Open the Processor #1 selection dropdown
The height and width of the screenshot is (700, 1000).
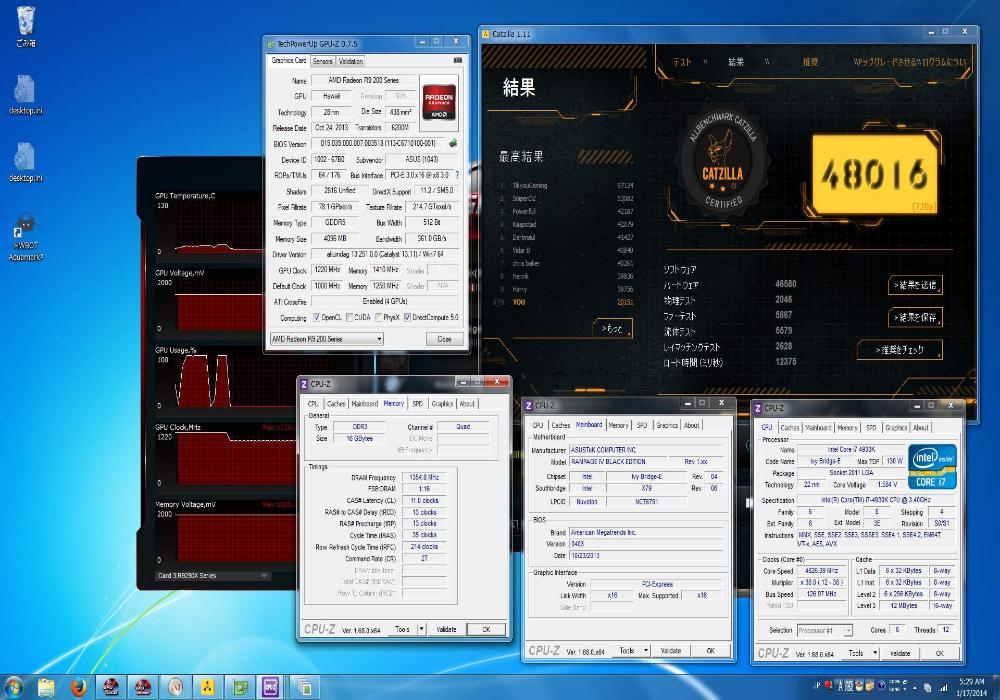click(x=825, y=631)
